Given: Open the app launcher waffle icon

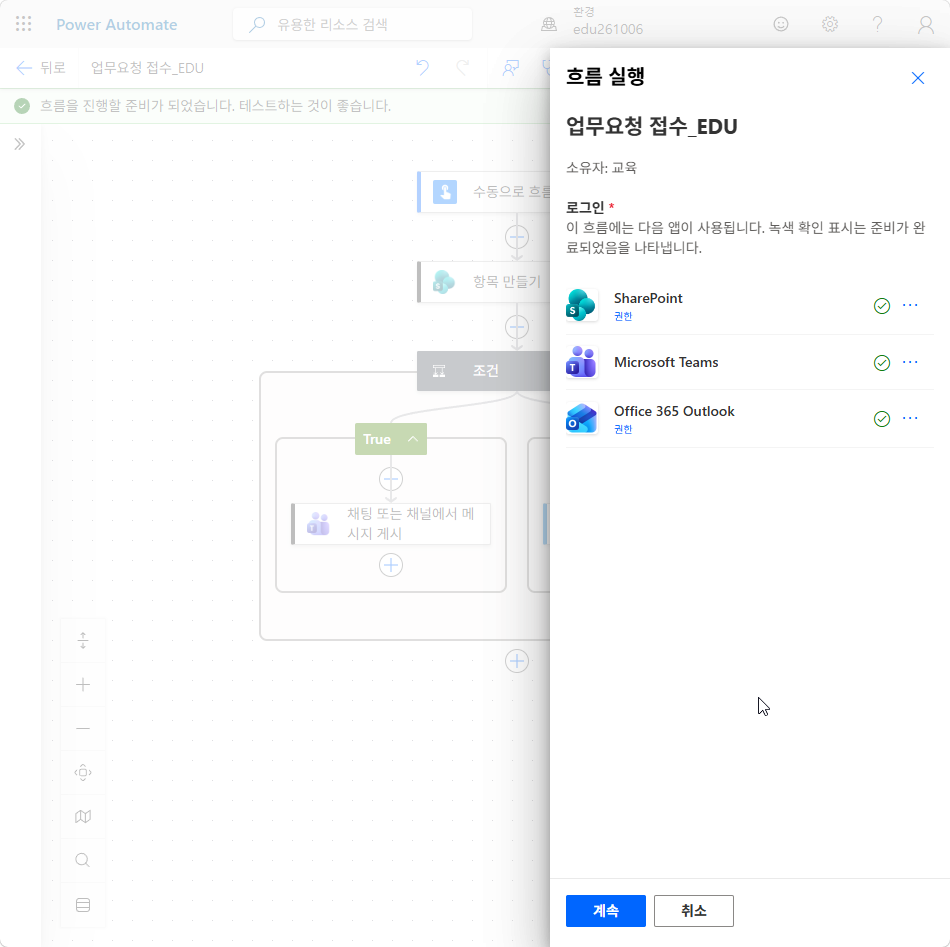Looking at the screenshot, I should click(x=23, y=24).
